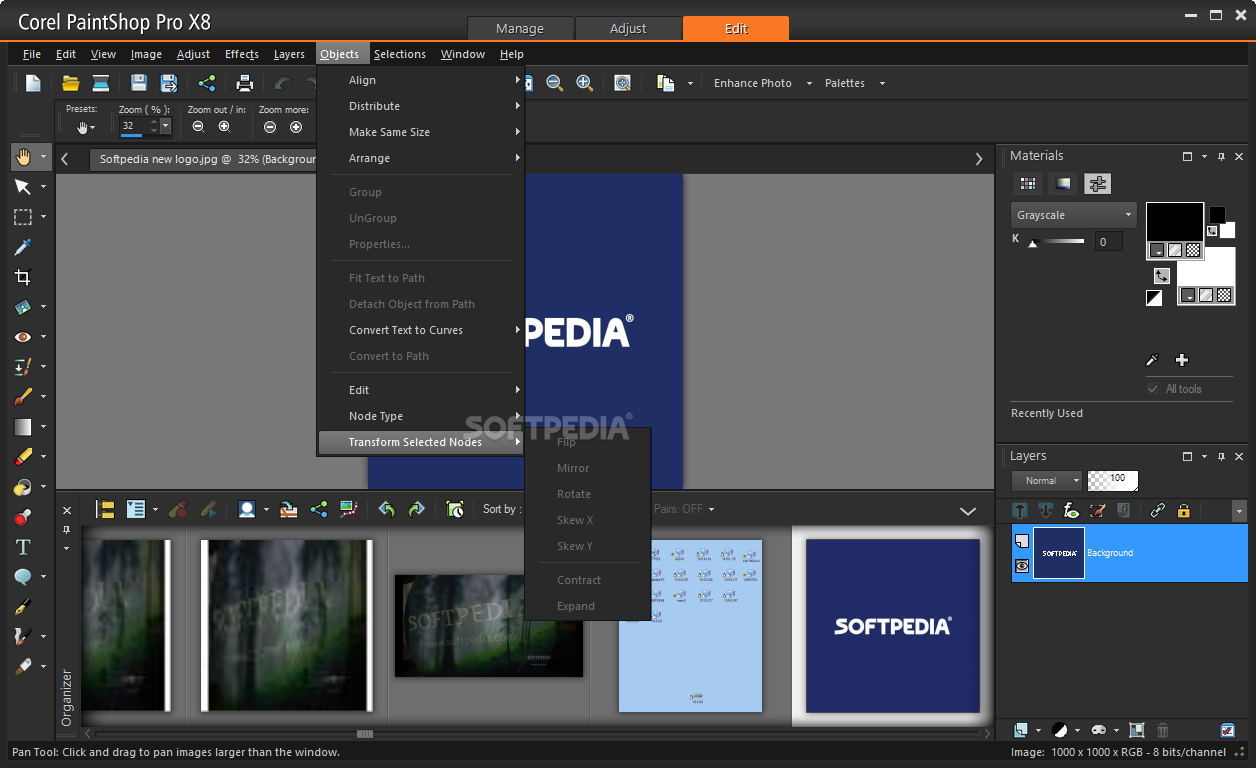Select the Paint Brush tool

(23, 397)
